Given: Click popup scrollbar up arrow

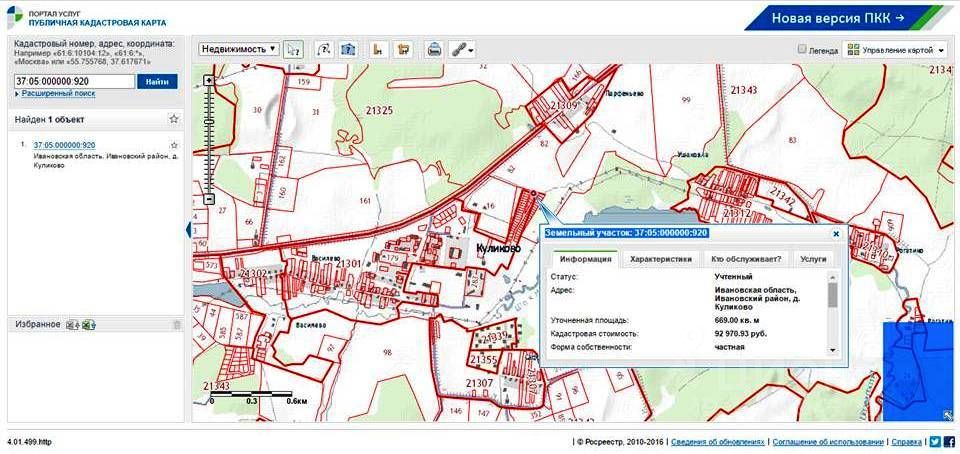Looking at the screenshot, I should pos(832,277).
